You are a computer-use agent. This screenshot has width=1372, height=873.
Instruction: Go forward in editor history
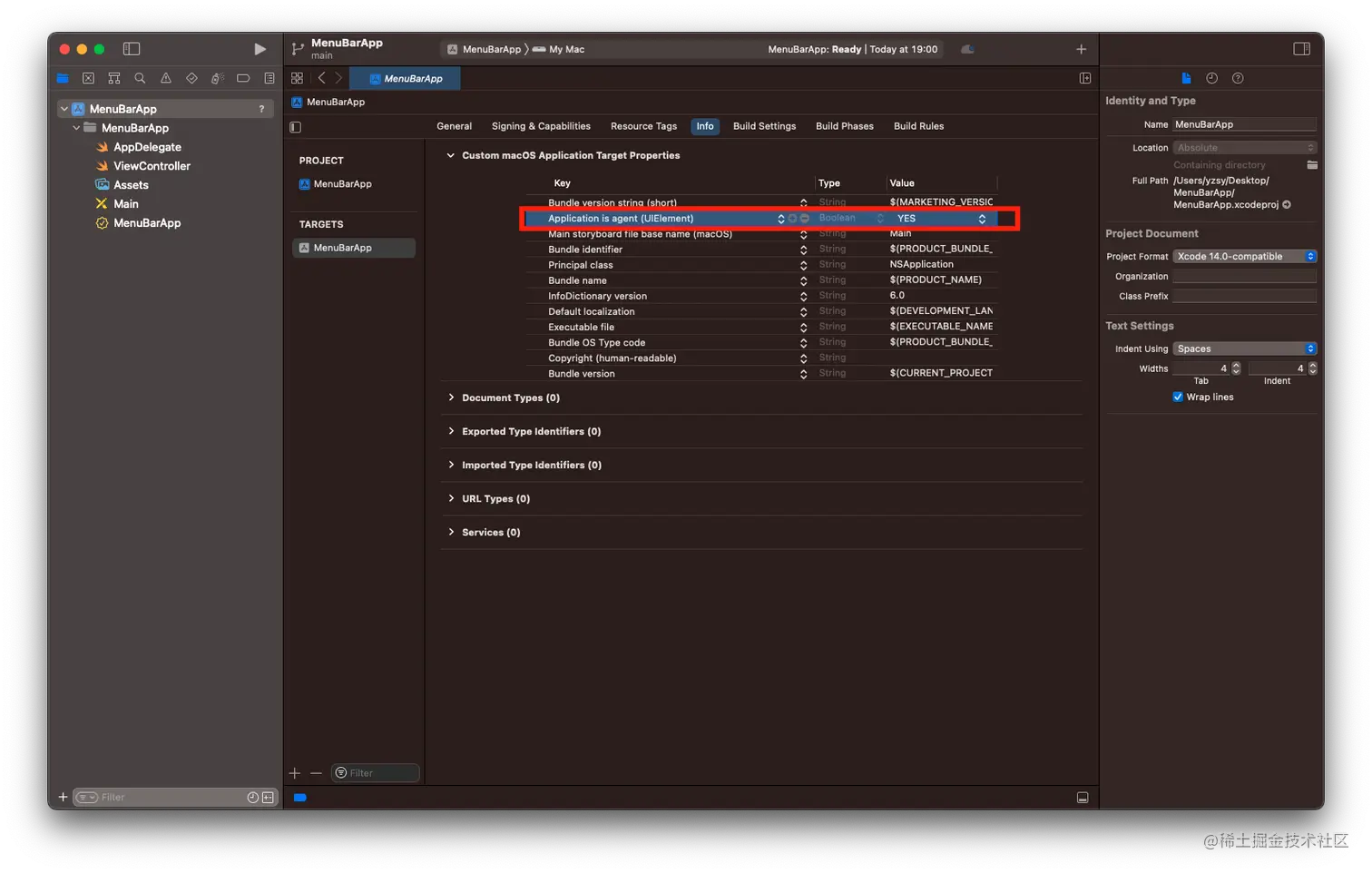(x=338, y=78)
